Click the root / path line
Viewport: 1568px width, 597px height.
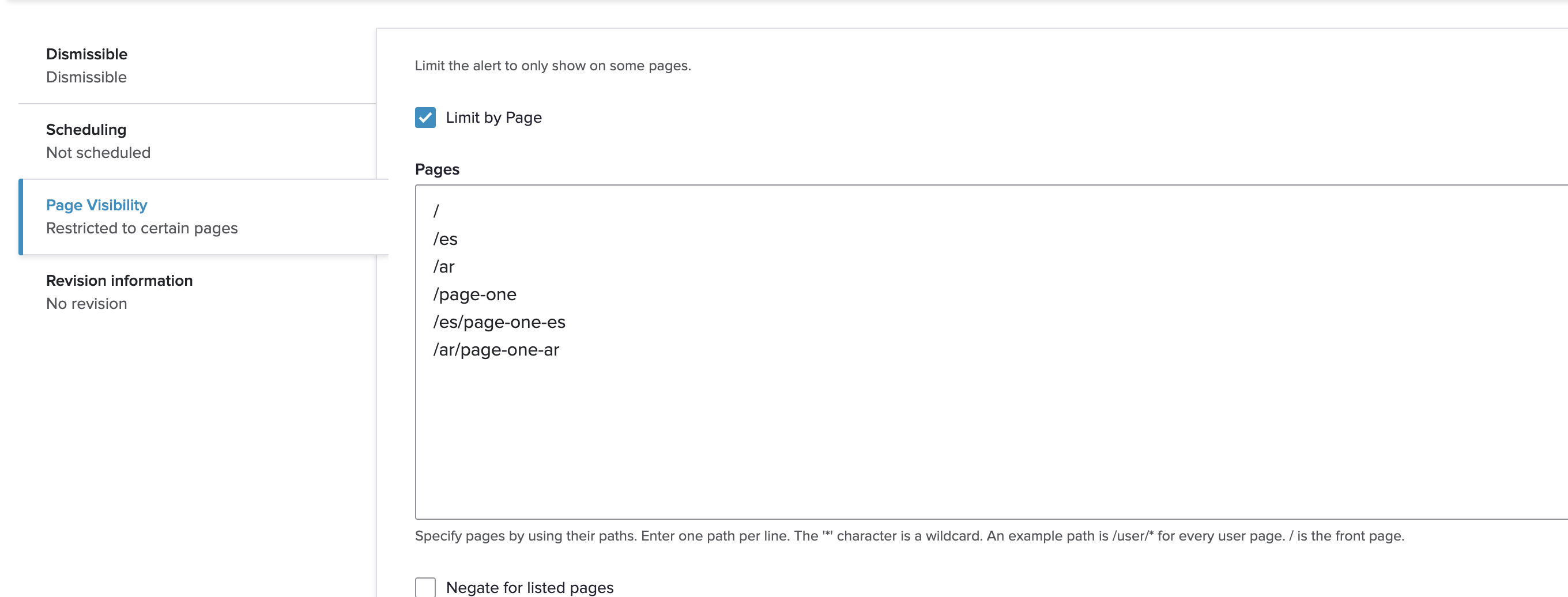(436, 210)
